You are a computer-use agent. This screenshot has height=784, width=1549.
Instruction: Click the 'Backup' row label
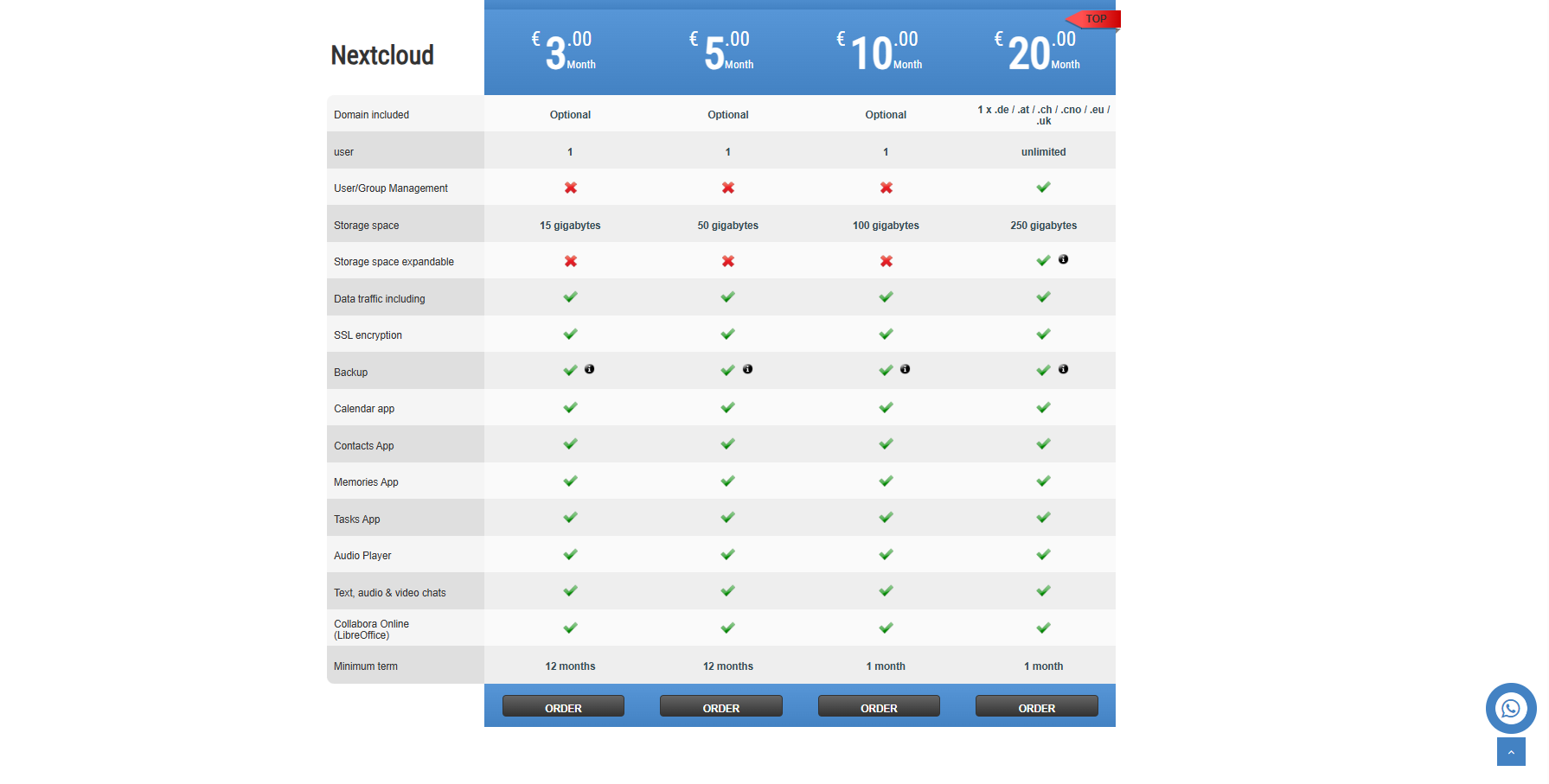(350, 373)
